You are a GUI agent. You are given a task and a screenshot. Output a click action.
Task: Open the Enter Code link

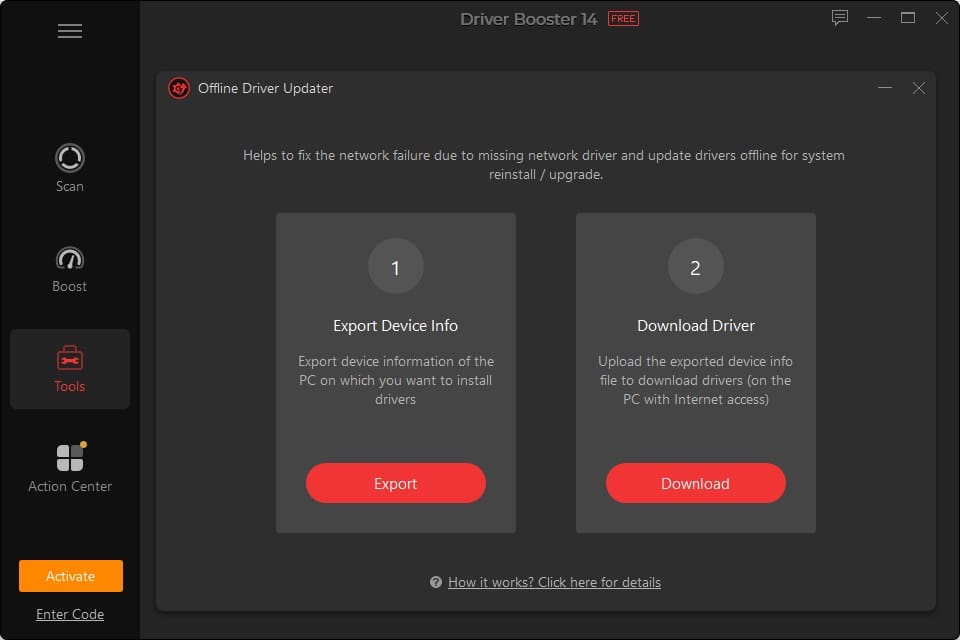click(x=70, y=614)
